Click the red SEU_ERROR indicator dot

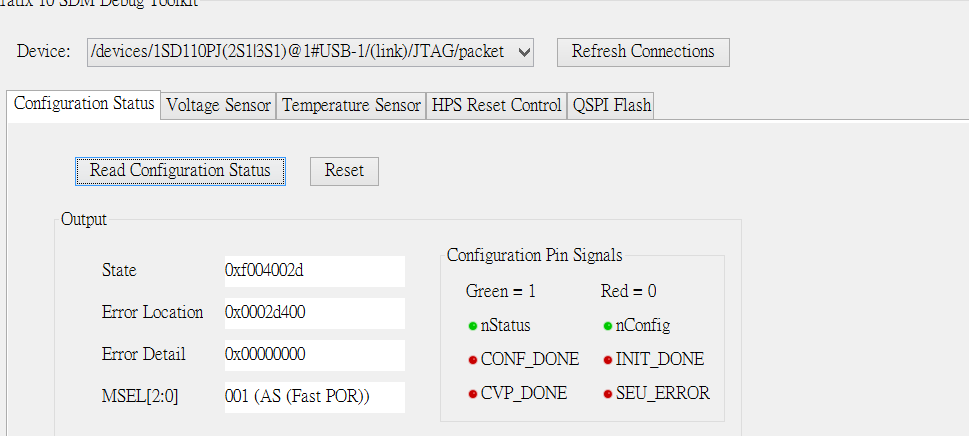click(608, 394)
